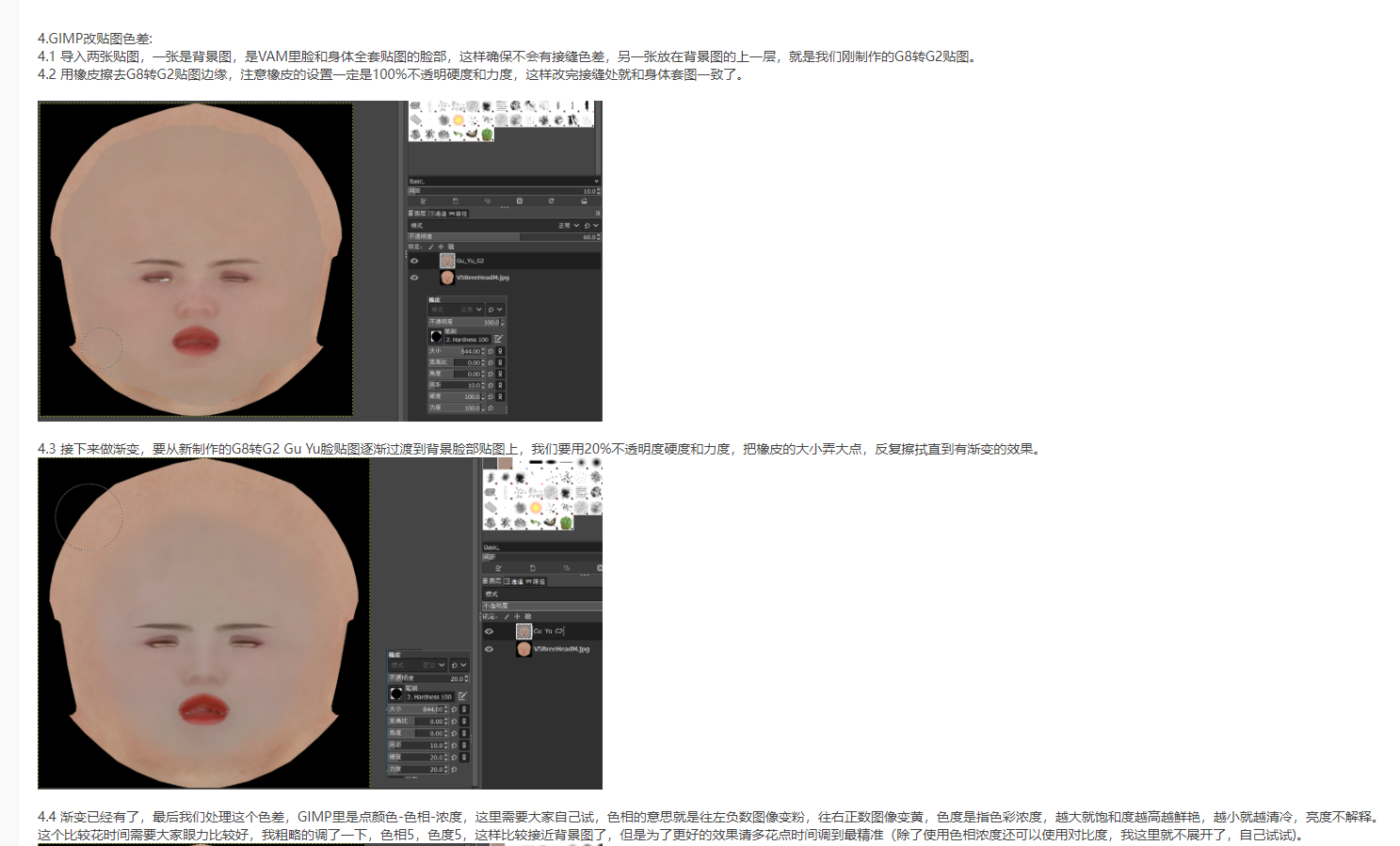Click brush spacing slider showing 10.0 under Basic
Image resolution: width=1400 pixels, height=846 pixels.
[x=504, y=191]
